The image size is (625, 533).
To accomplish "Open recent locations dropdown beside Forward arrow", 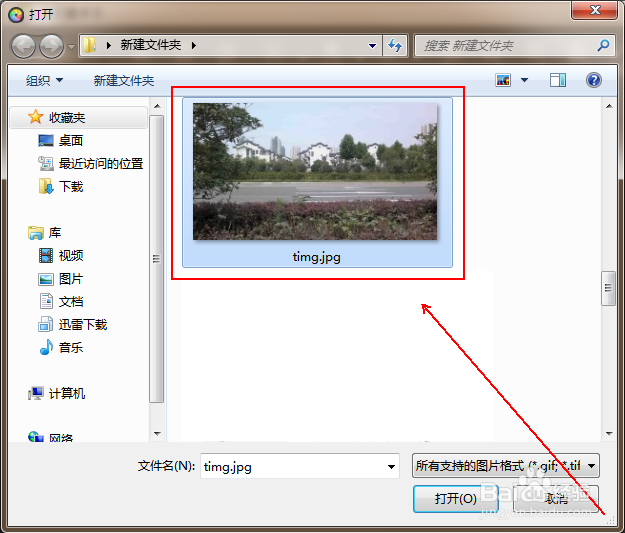I will click(71, 47).
